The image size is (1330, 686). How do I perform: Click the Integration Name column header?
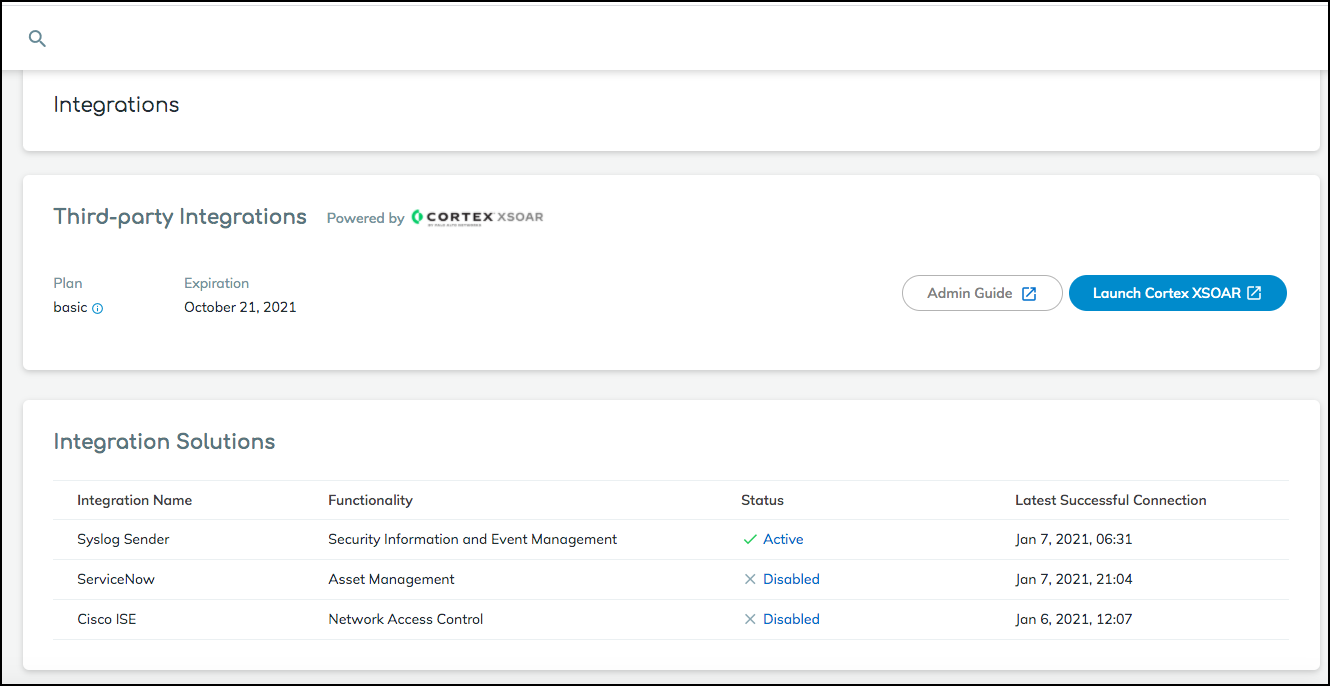pos(134,500)
